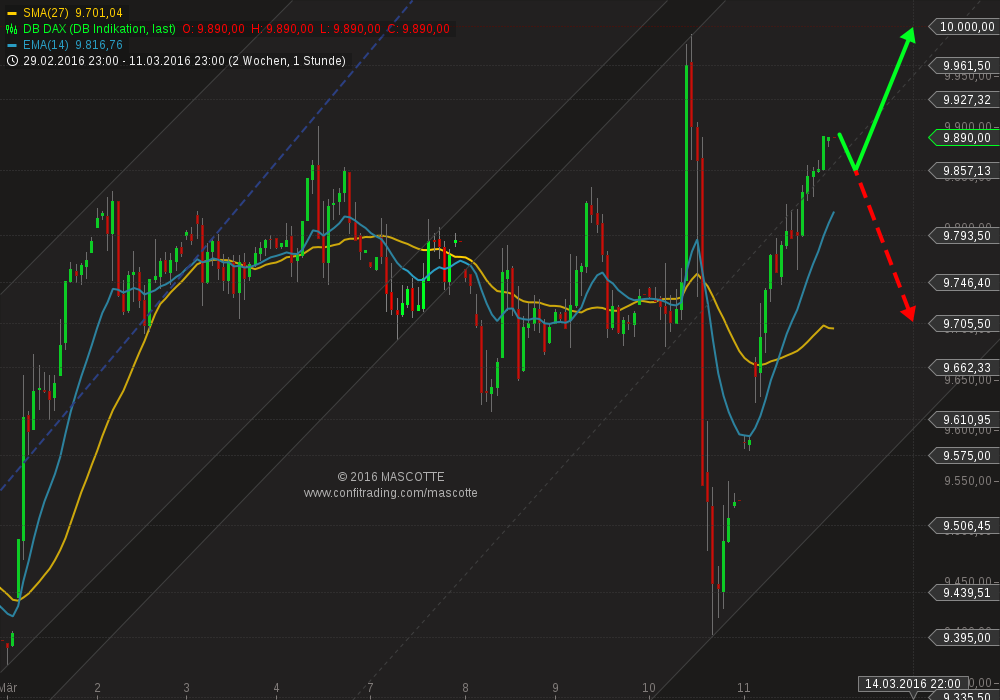Click the 9.746,40 price level tag
The width and height of the screenshot is (1000, 700).
coord(964,282)
